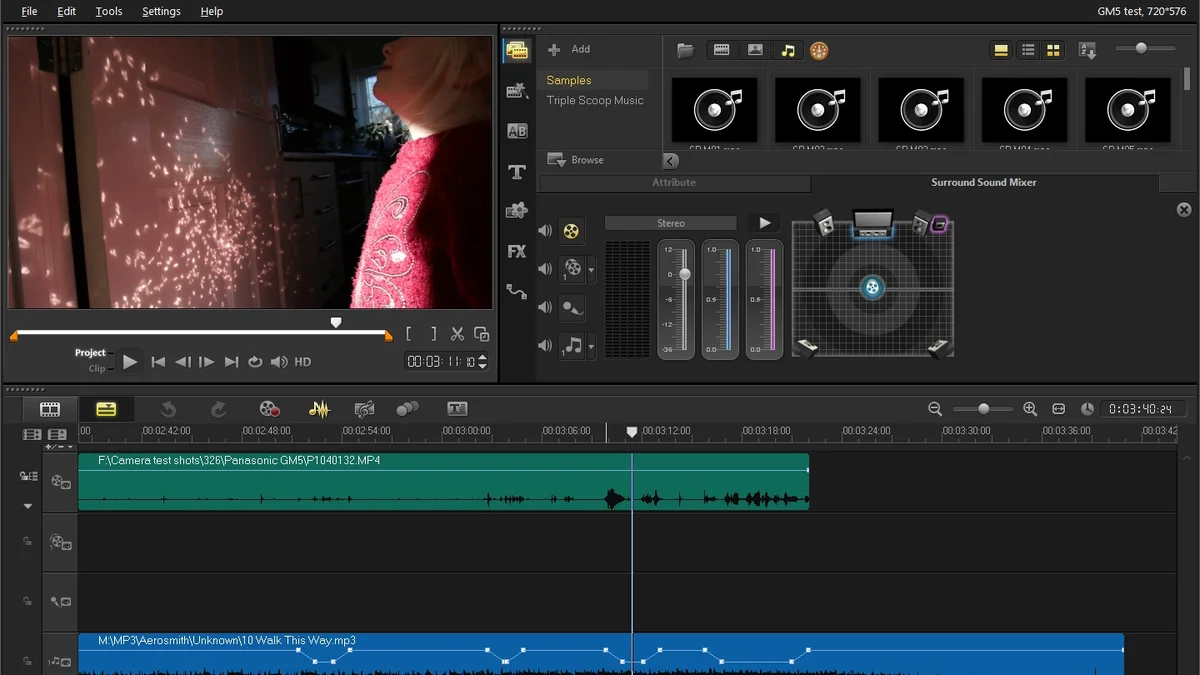Zoom out the timeline with magnifier minus
Image resolution: width=1200 pixels, height=675 pixels.
tap(935, 409)
